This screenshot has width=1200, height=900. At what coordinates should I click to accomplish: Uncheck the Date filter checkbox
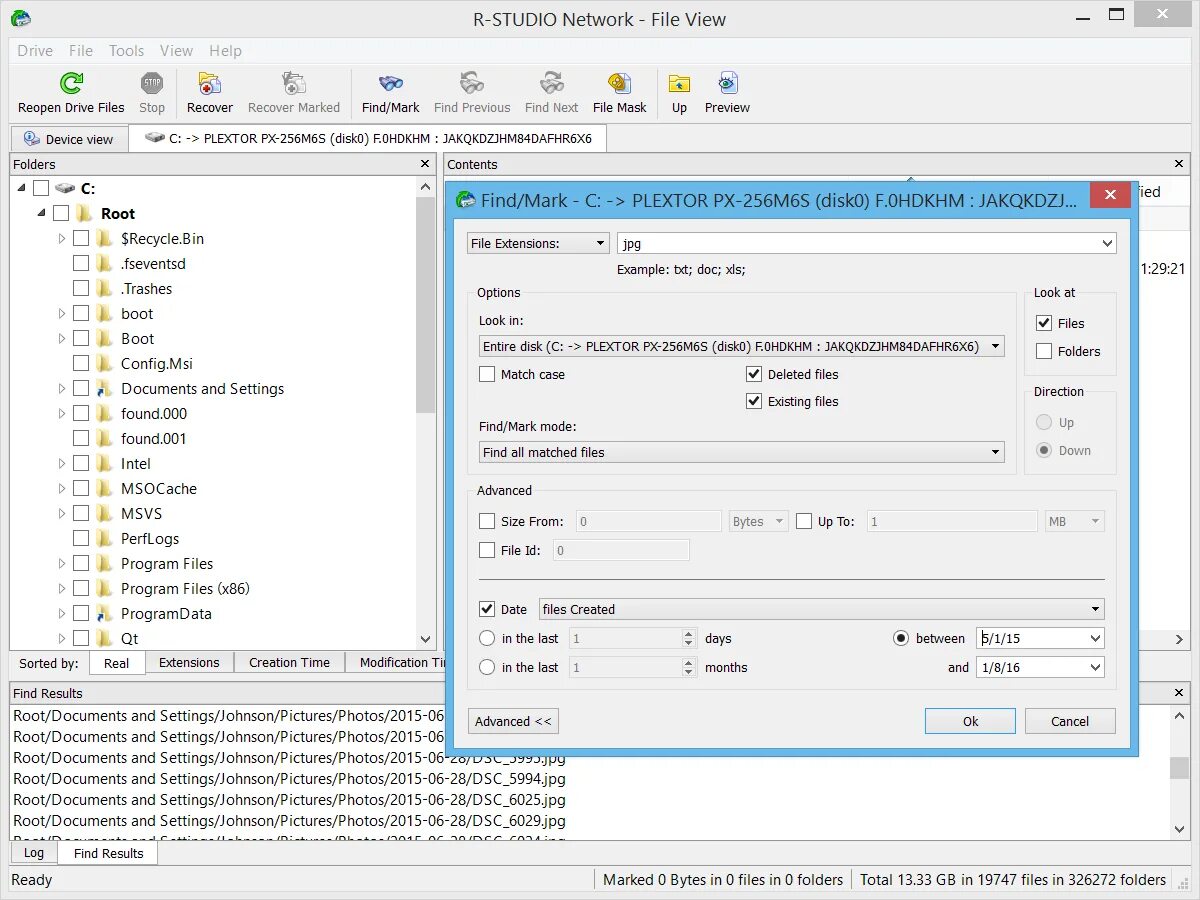pyautogui.click(x=487, y=609)
